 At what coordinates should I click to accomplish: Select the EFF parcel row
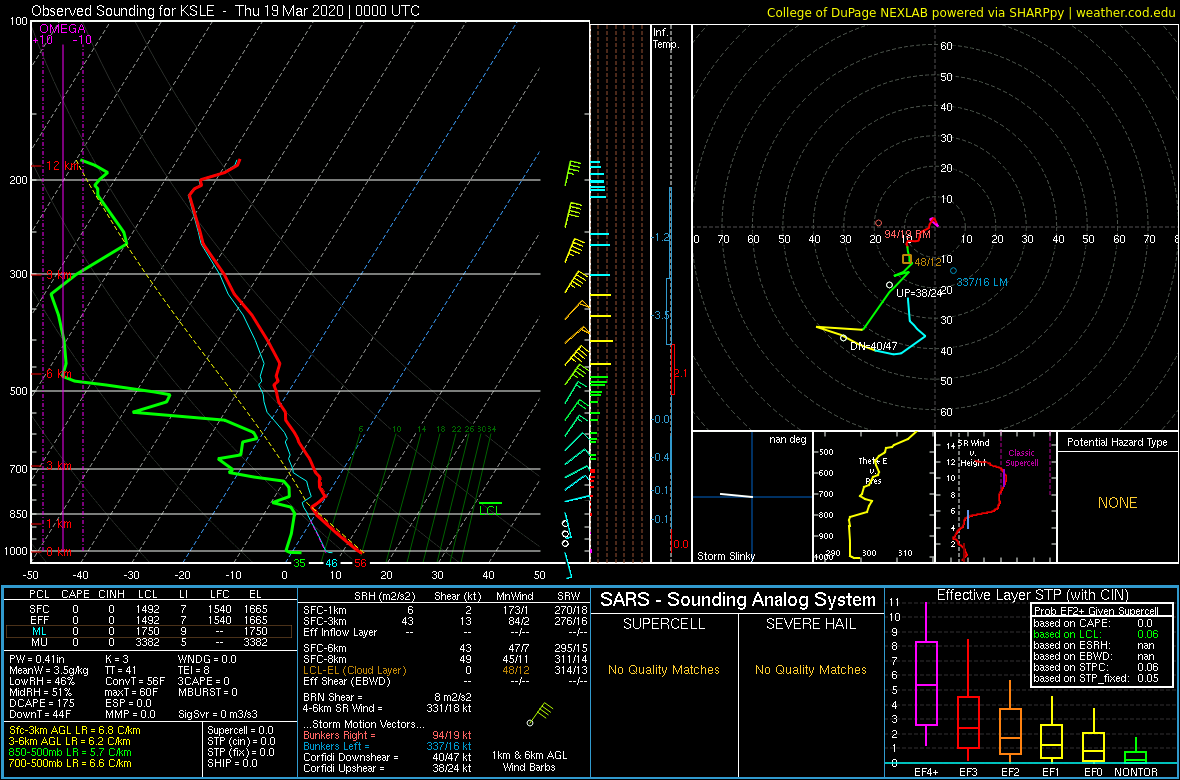point(149,620)
